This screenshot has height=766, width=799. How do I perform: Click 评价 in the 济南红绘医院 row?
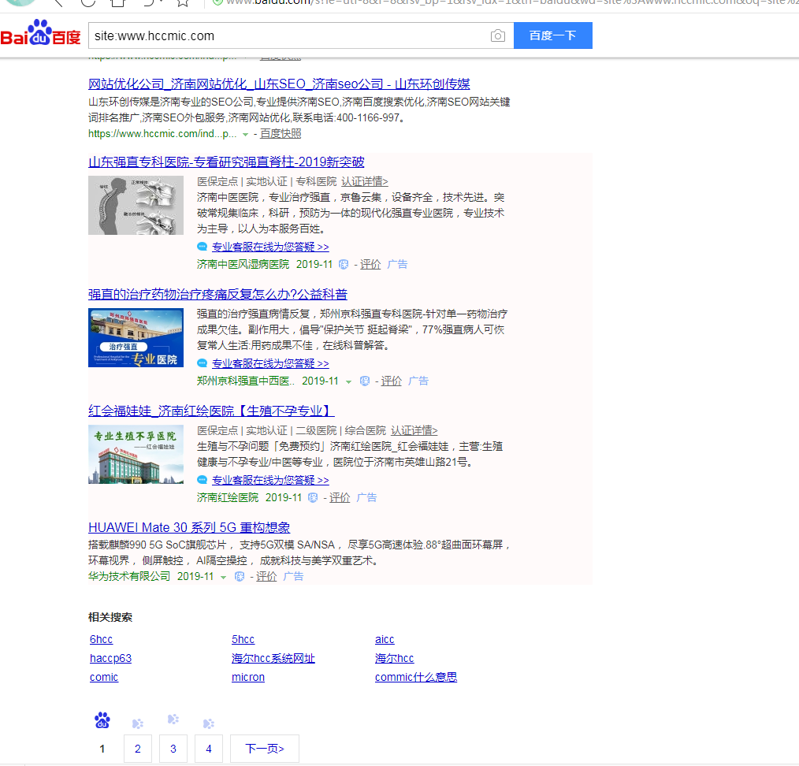(x=339, y=497)
